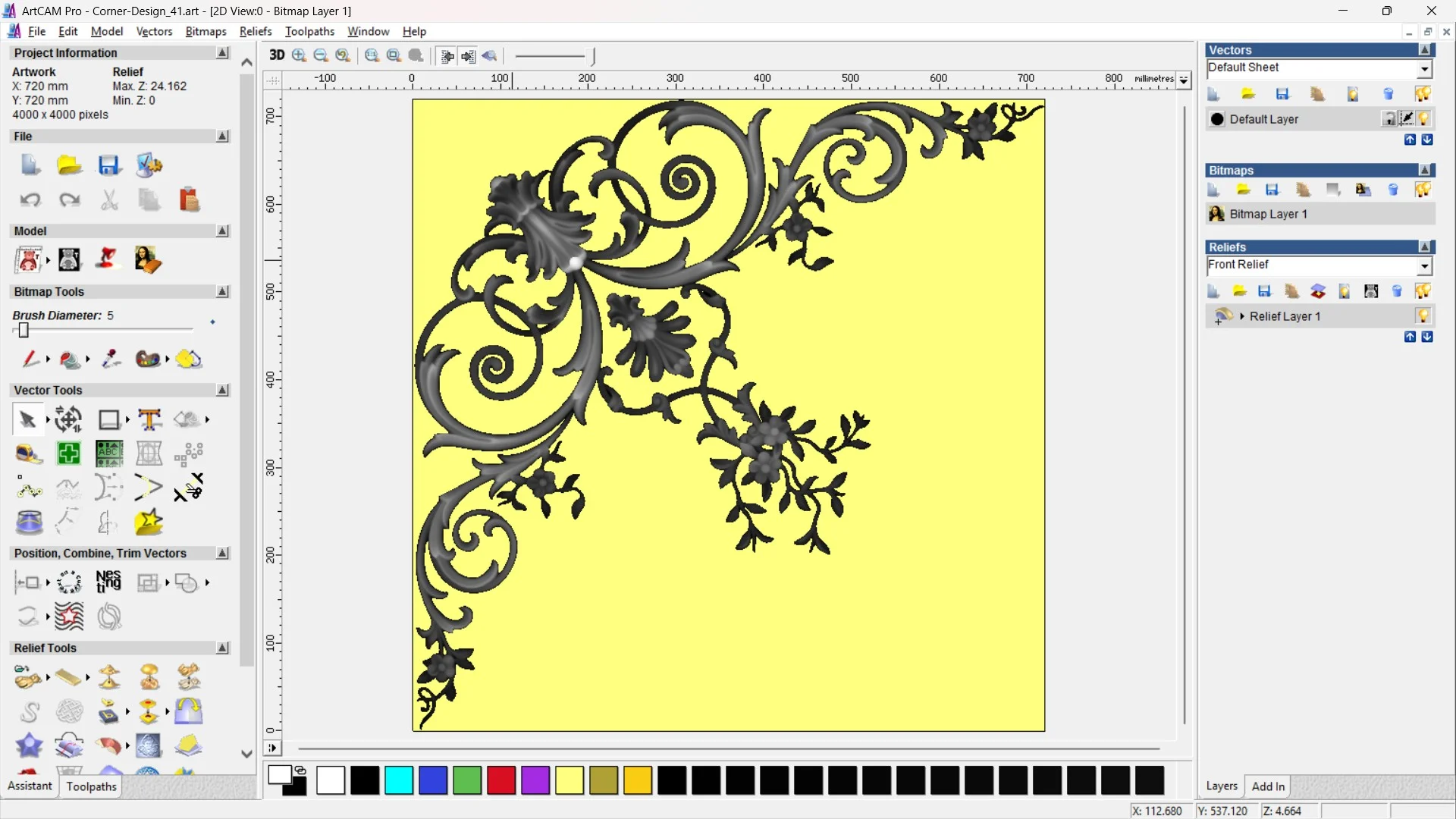Screen dimensions: 1456x819
Task: Switch to 3D view
Action: (277, 55)
